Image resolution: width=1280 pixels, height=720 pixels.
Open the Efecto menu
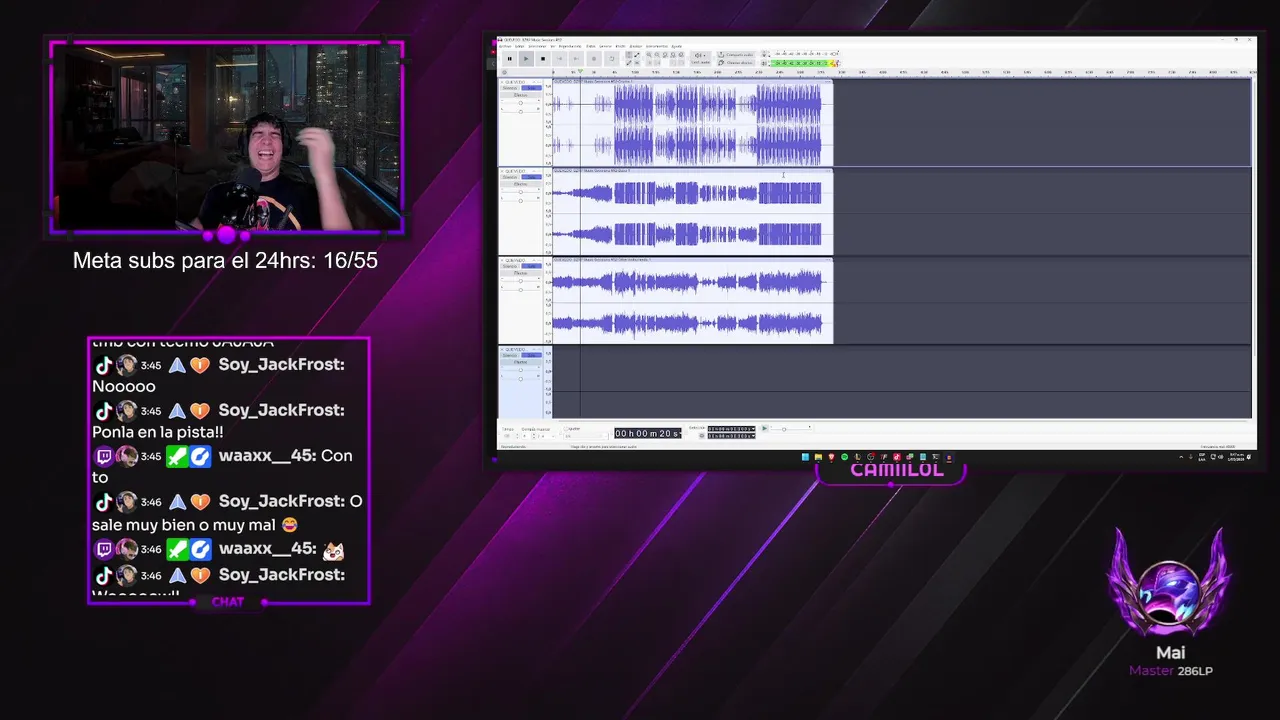pyautogui.click(x=620, y=46)
